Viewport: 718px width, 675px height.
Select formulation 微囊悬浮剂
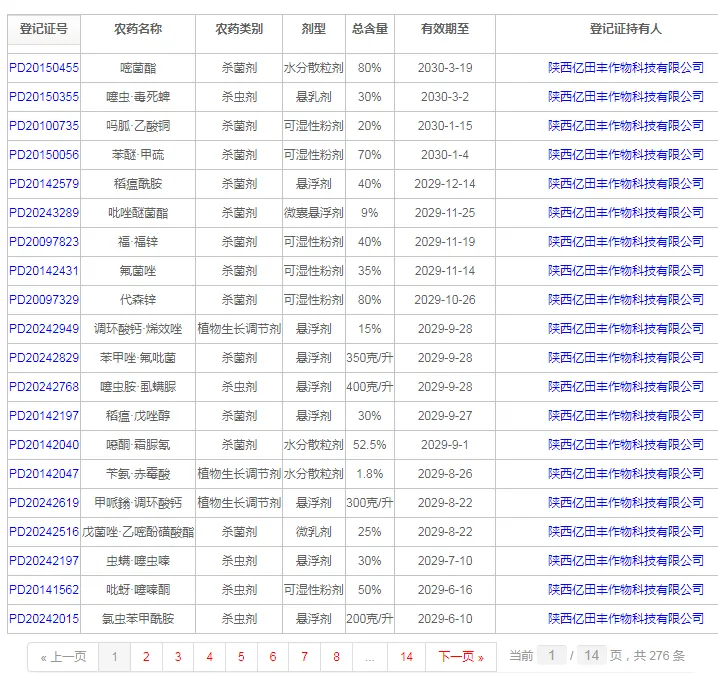(314, 212)
